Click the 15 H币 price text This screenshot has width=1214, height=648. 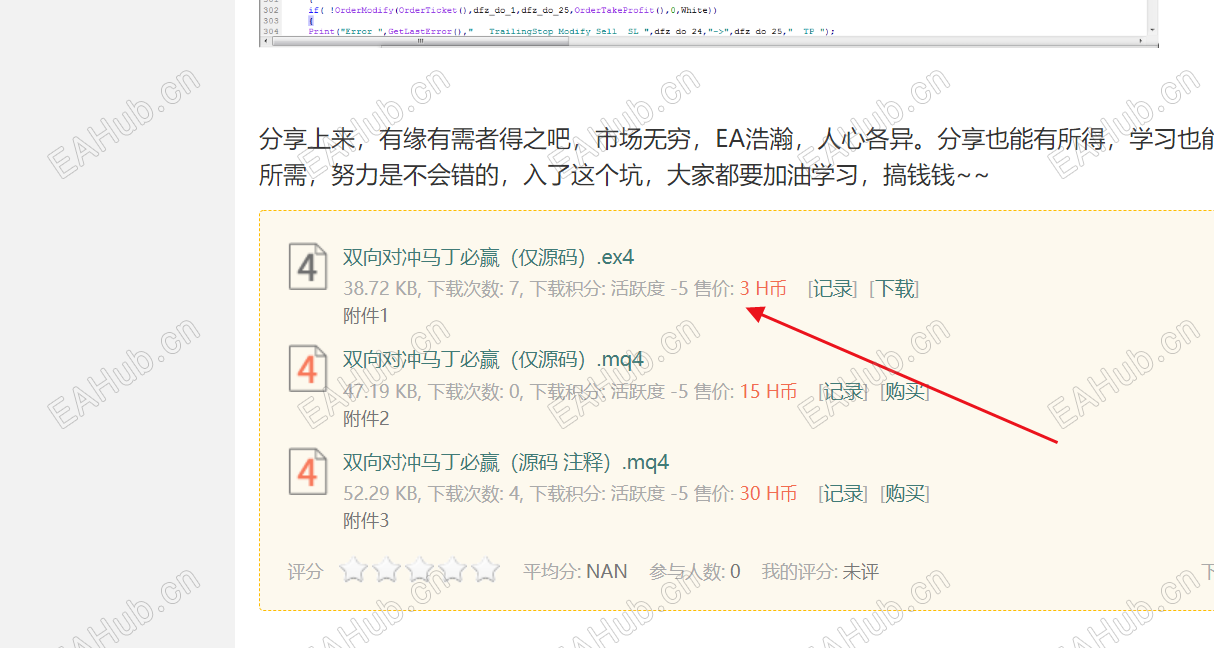(x=768, y=391)
